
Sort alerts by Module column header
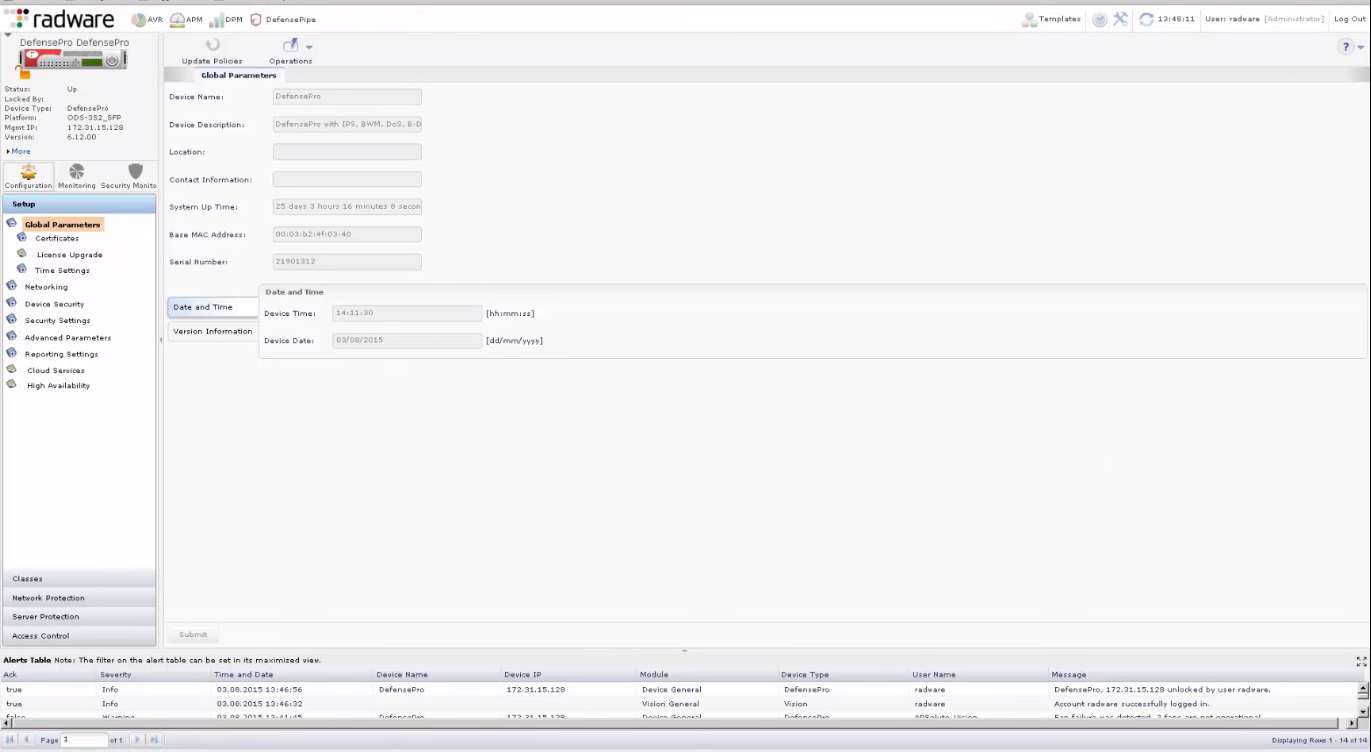707,675
